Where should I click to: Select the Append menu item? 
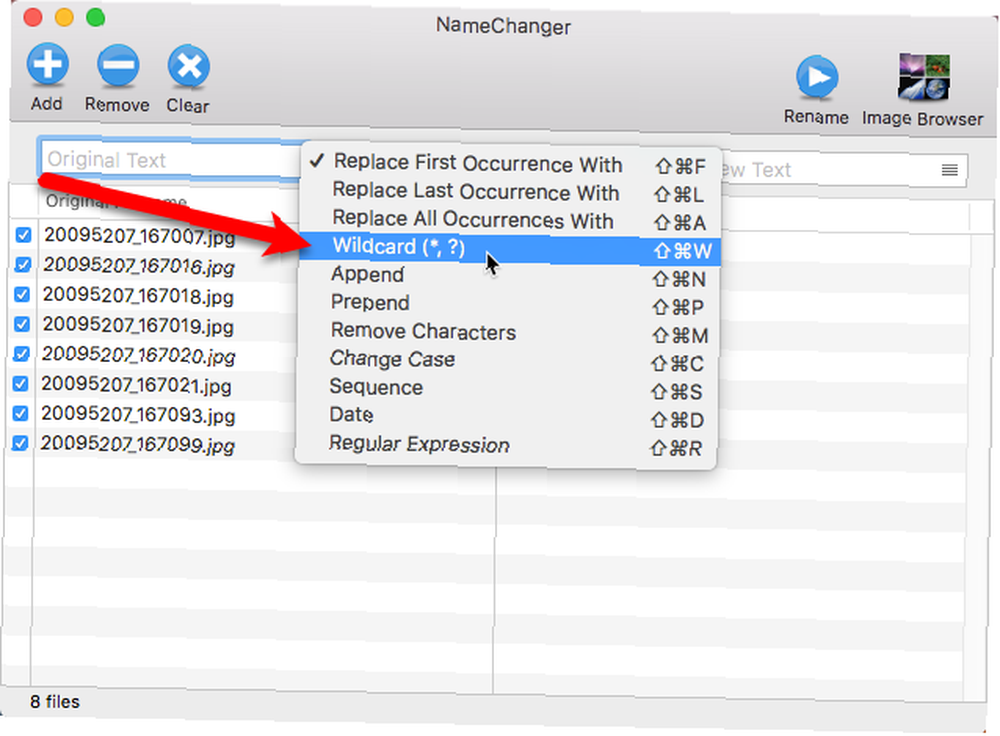click(508, 276)
